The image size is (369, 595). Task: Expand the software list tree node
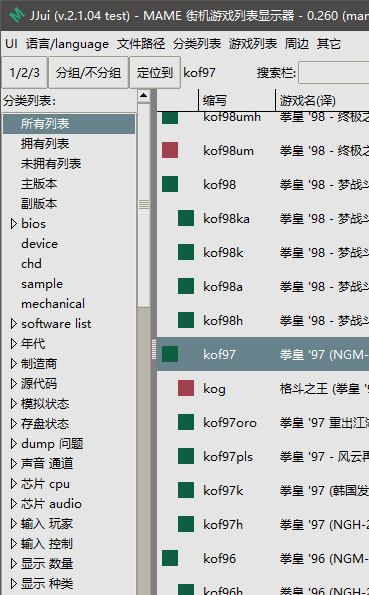[x=14, y=324]
